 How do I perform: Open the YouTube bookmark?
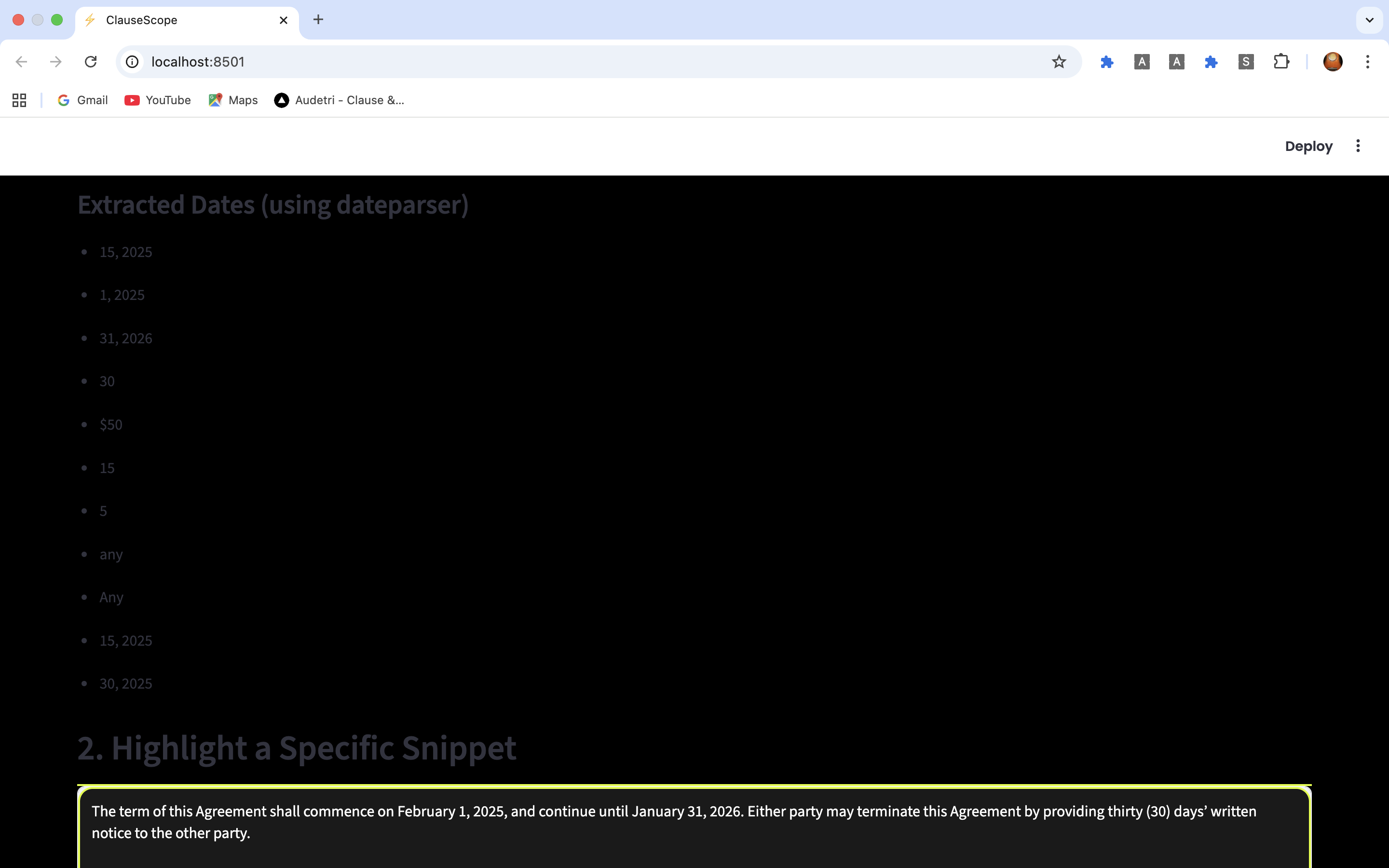[158, 100]
